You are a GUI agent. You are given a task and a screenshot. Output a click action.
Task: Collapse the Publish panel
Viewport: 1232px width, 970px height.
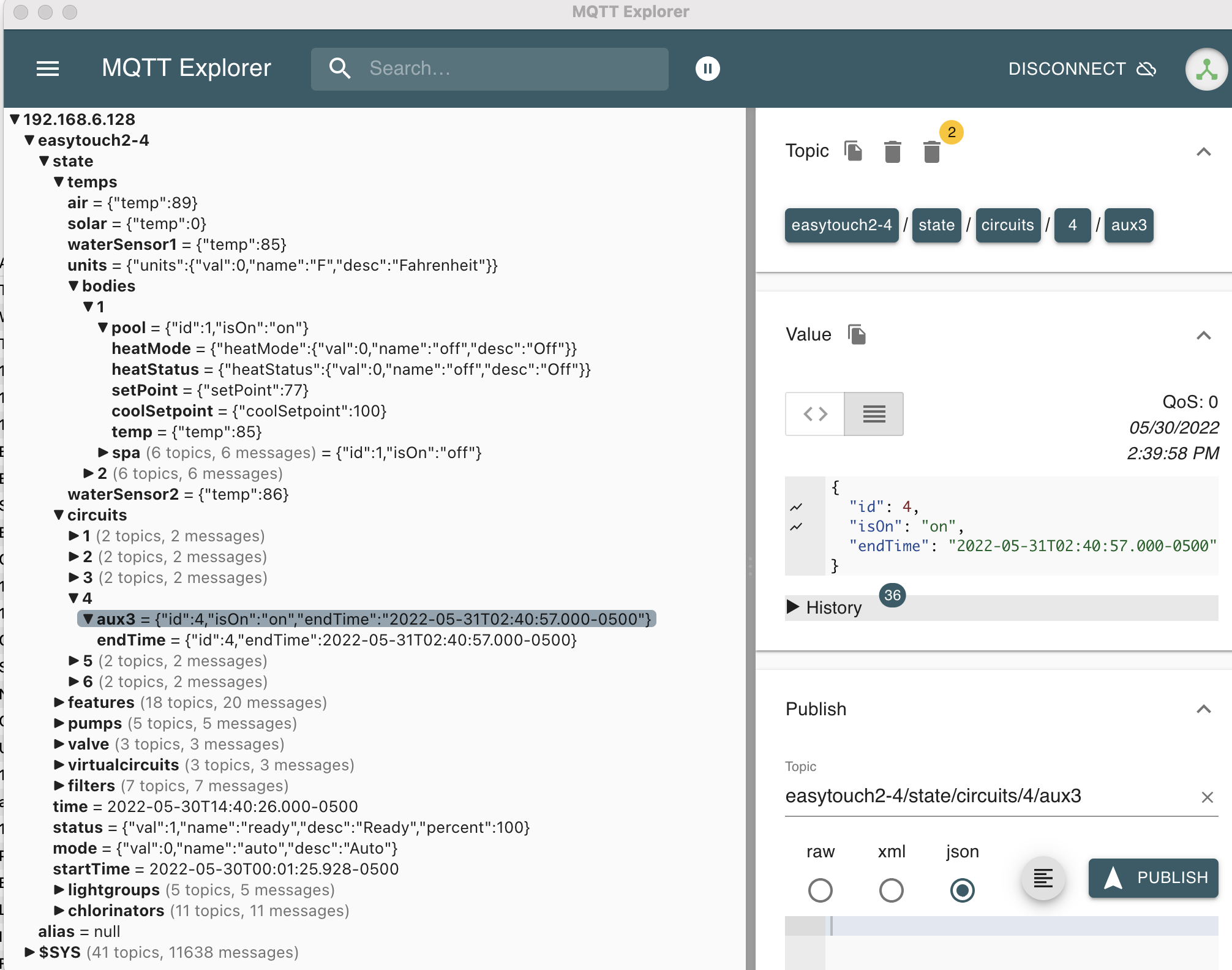1203,709
